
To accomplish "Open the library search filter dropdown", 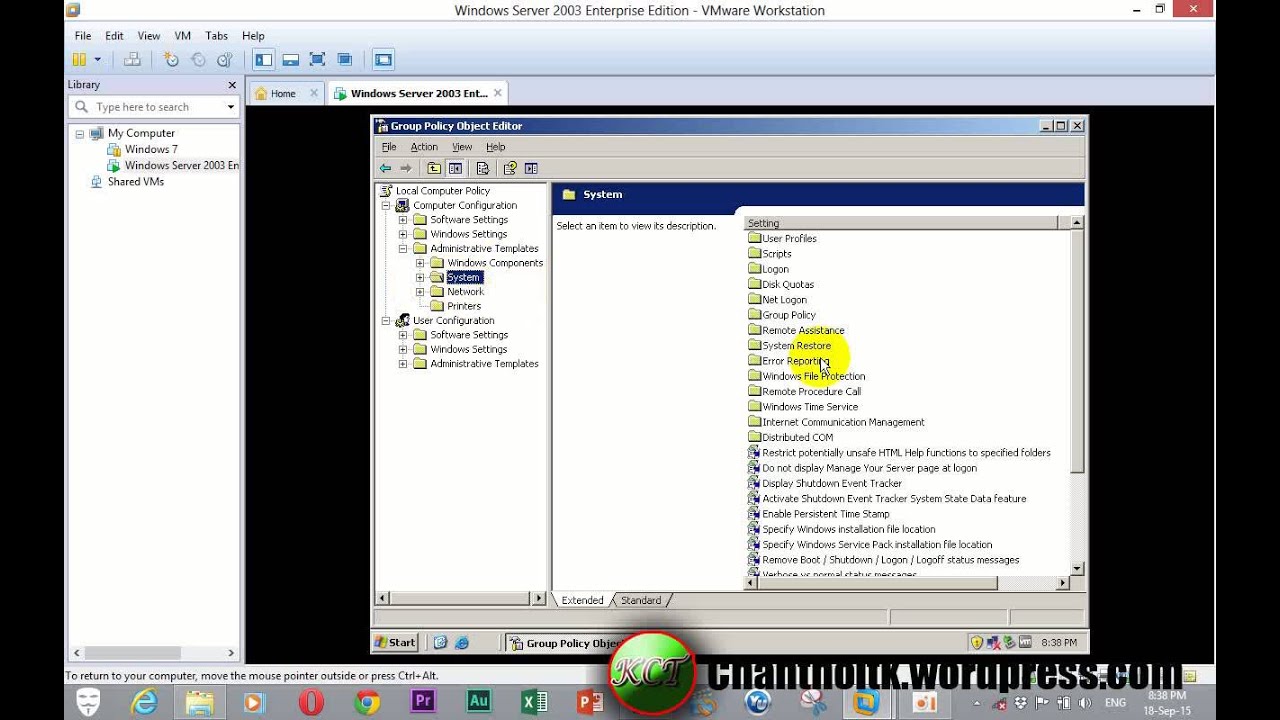I will (x=230, y=107).
